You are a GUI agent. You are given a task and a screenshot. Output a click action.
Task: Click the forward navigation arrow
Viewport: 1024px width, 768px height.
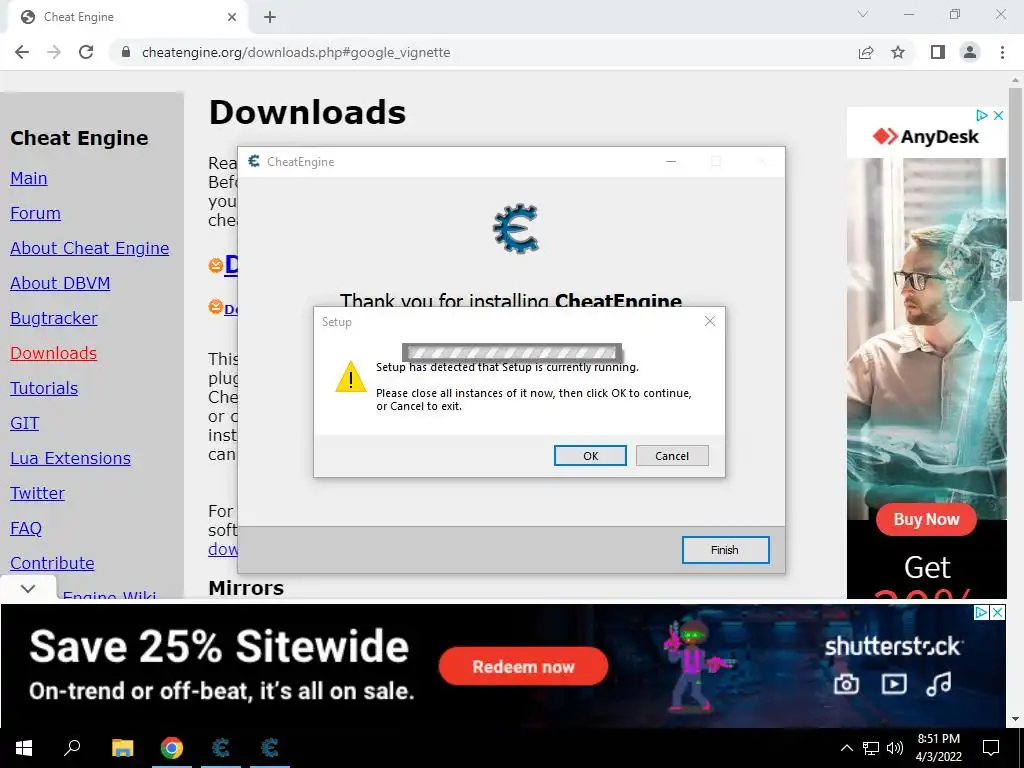tap(54, 52)
